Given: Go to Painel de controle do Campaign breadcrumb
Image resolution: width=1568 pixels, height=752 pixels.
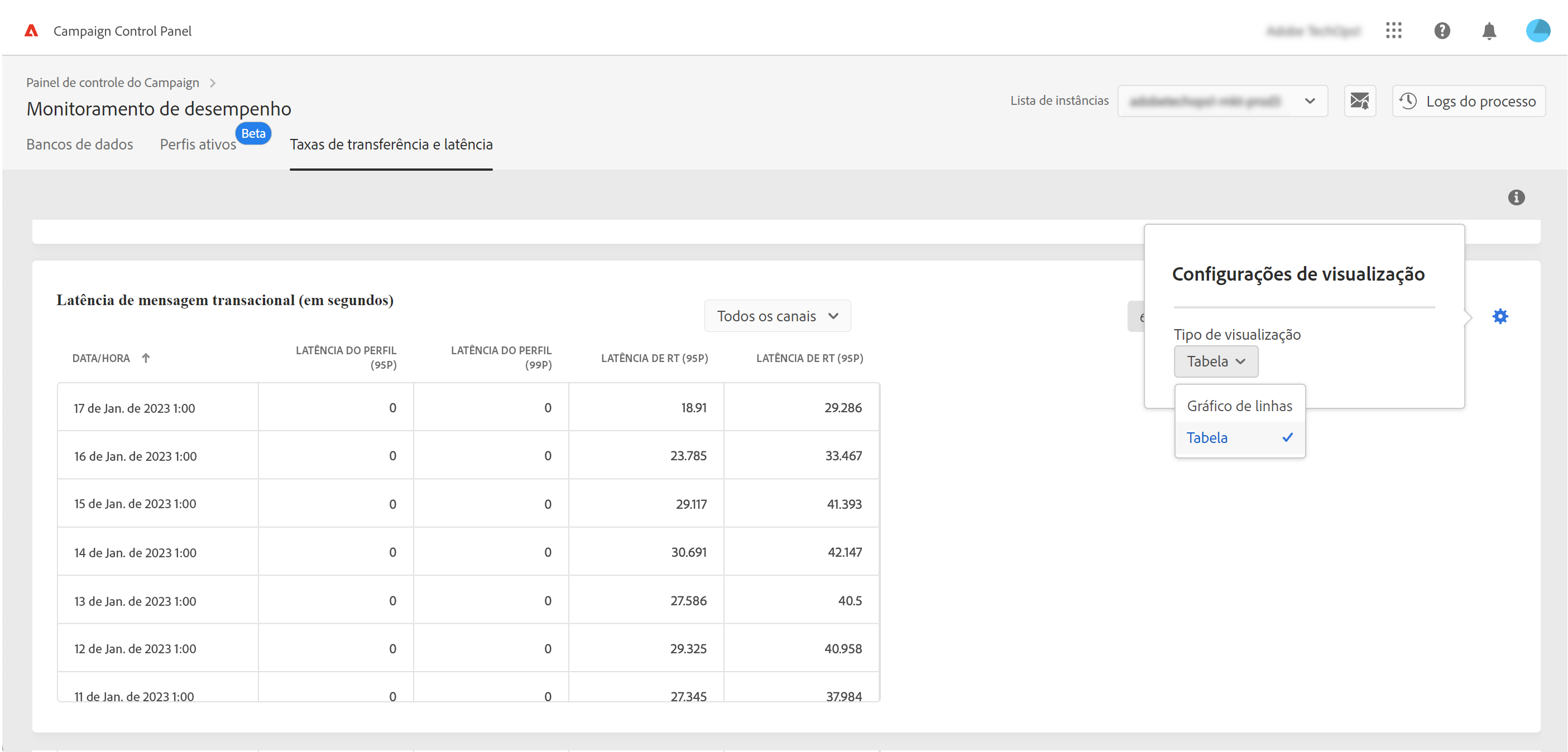Looking at the screenshot, I should pos(113,82).
